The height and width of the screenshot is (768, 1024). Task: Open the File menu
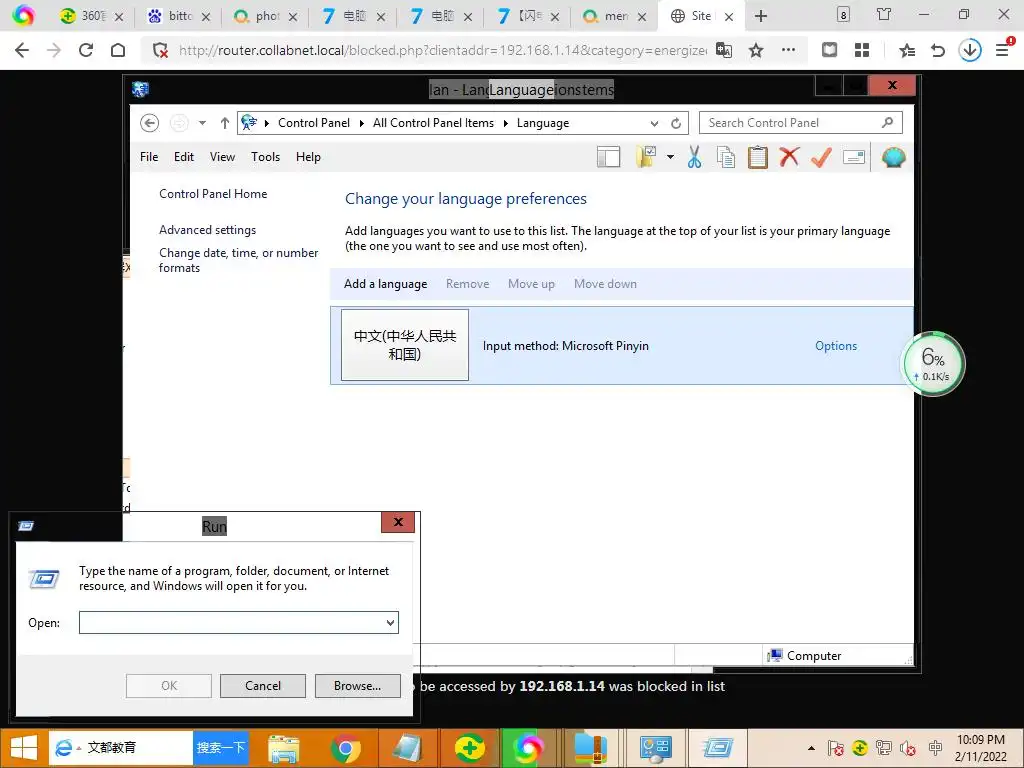pyautogui.click(x=149, y=157)
